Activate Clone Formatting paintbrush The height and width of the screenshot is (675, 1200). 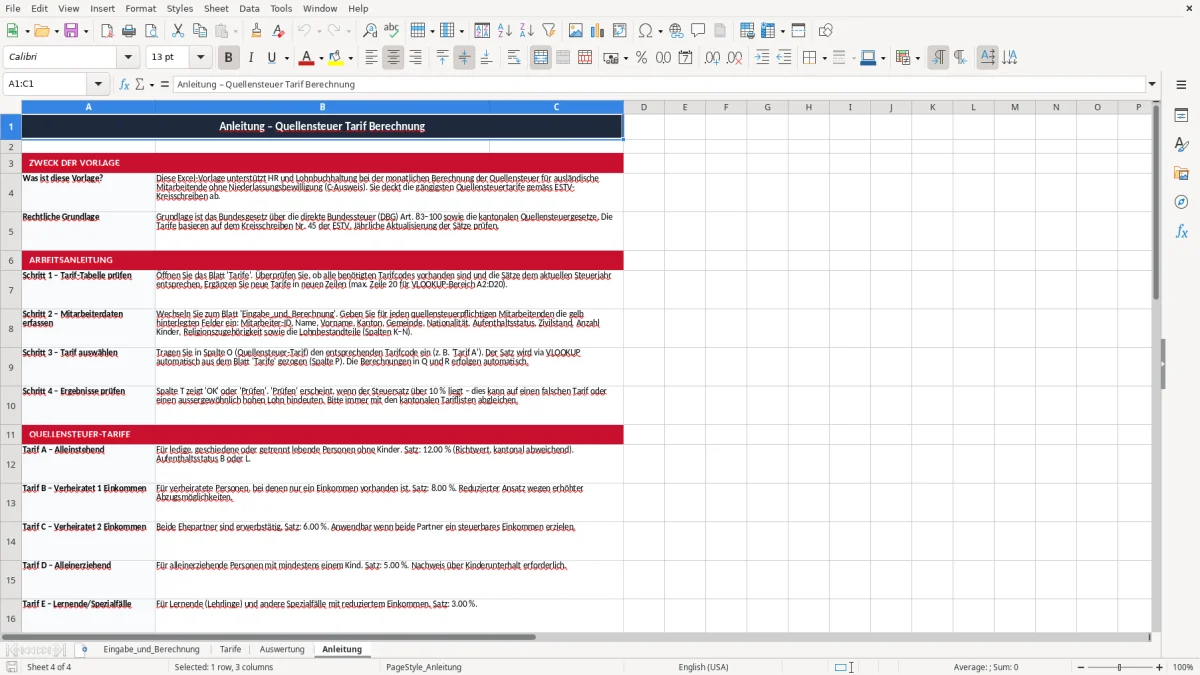[256, 31]
